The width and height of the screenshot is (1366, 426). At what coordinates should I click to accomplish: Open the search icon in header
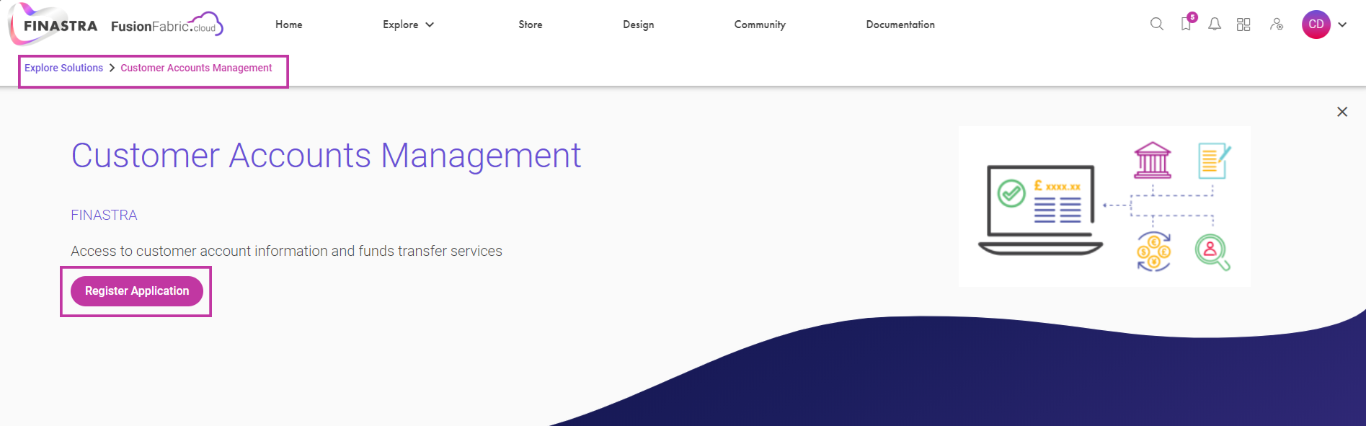pyautogui.click(x=1157, y=24)
